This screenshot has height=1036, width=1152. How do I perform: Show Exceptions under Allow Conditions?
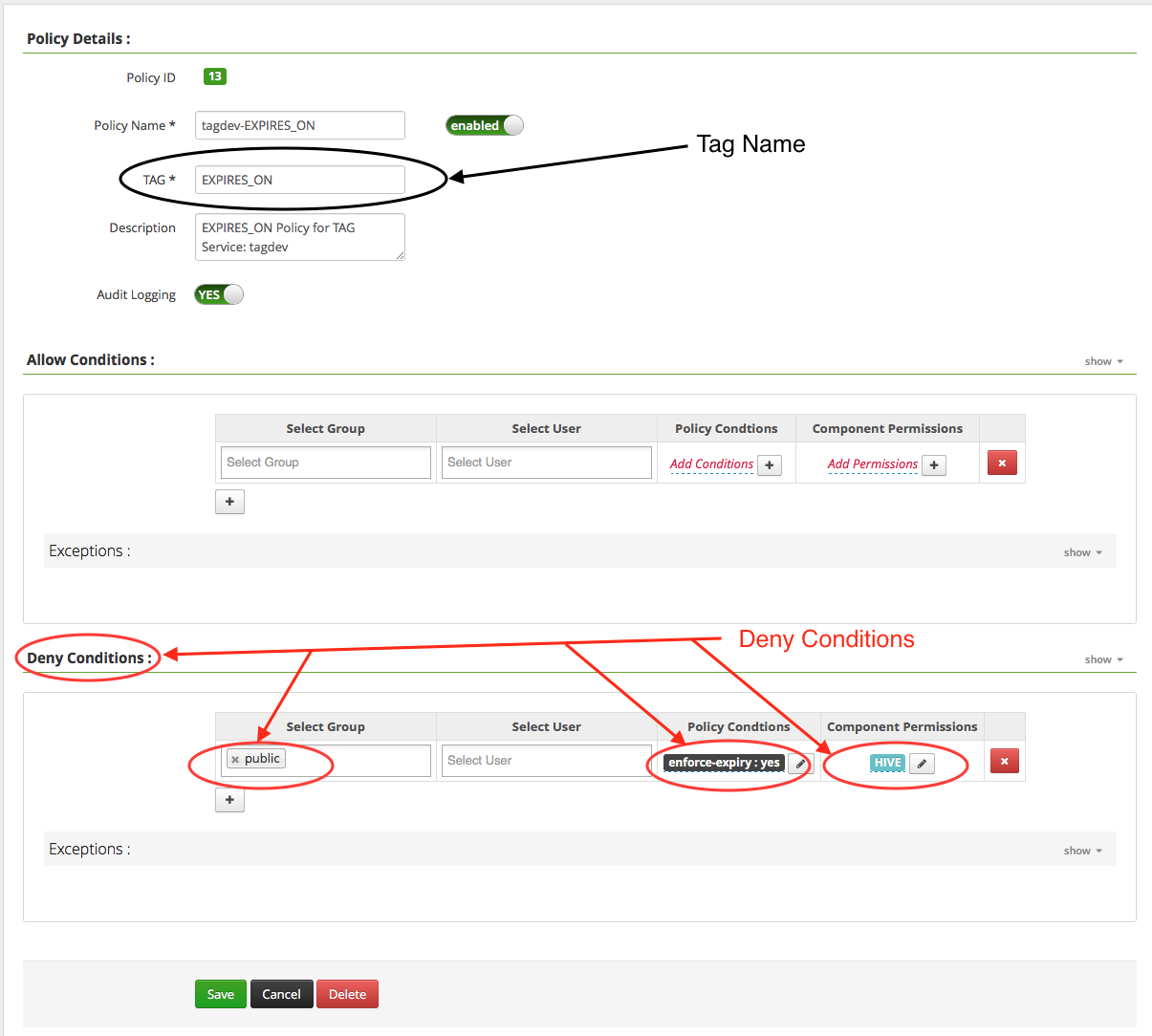pyautogui.click(x=1082, y=552)
